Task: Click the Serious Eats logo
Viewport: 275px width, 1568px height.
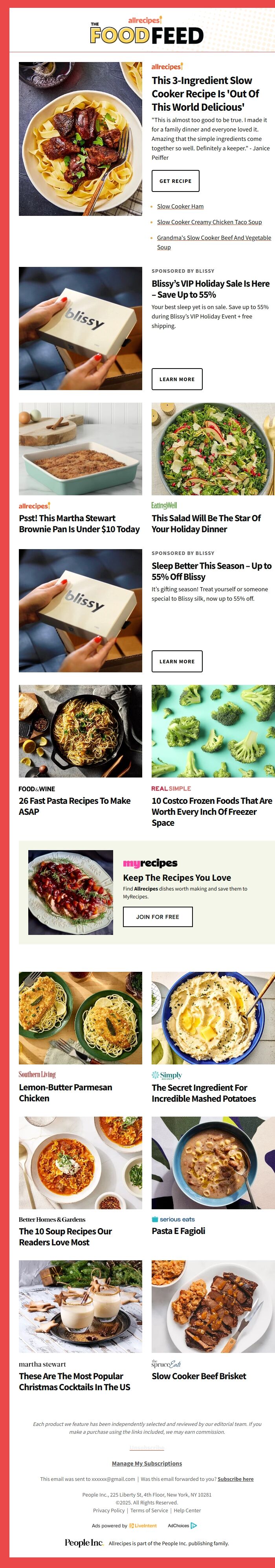Action: coord(173,1219)
